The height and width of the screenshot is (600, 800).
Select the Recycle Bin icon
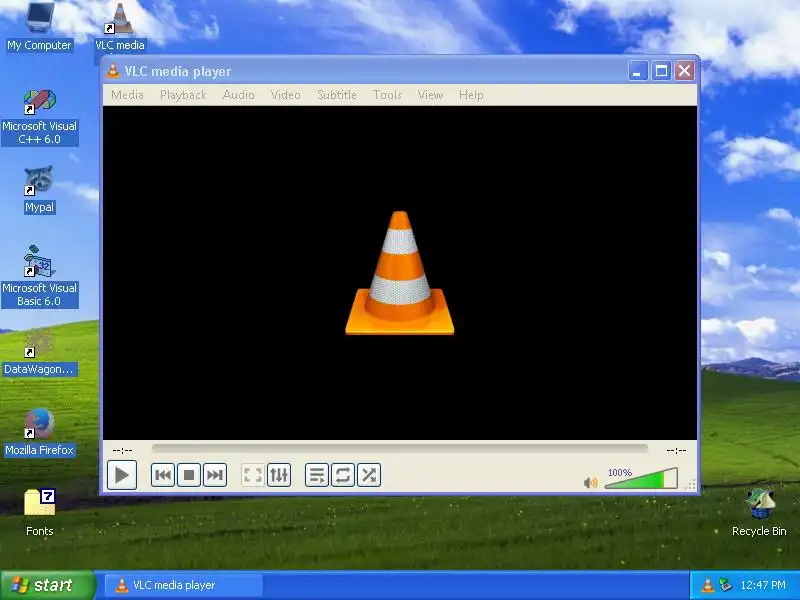click(x=759, y=512)
